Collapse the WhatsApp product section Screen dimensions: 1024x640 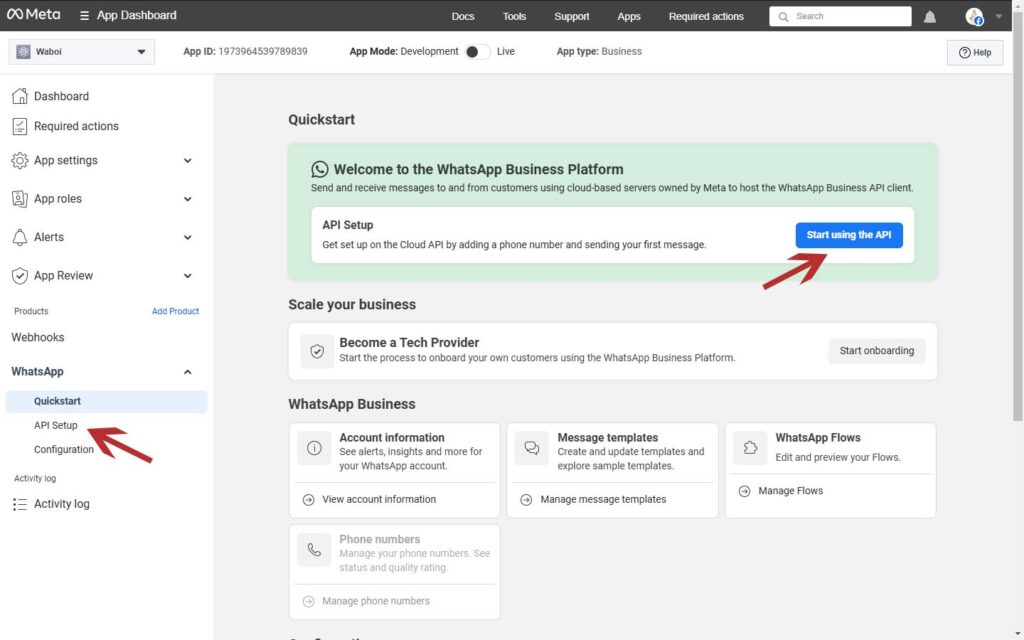(187, 372)
